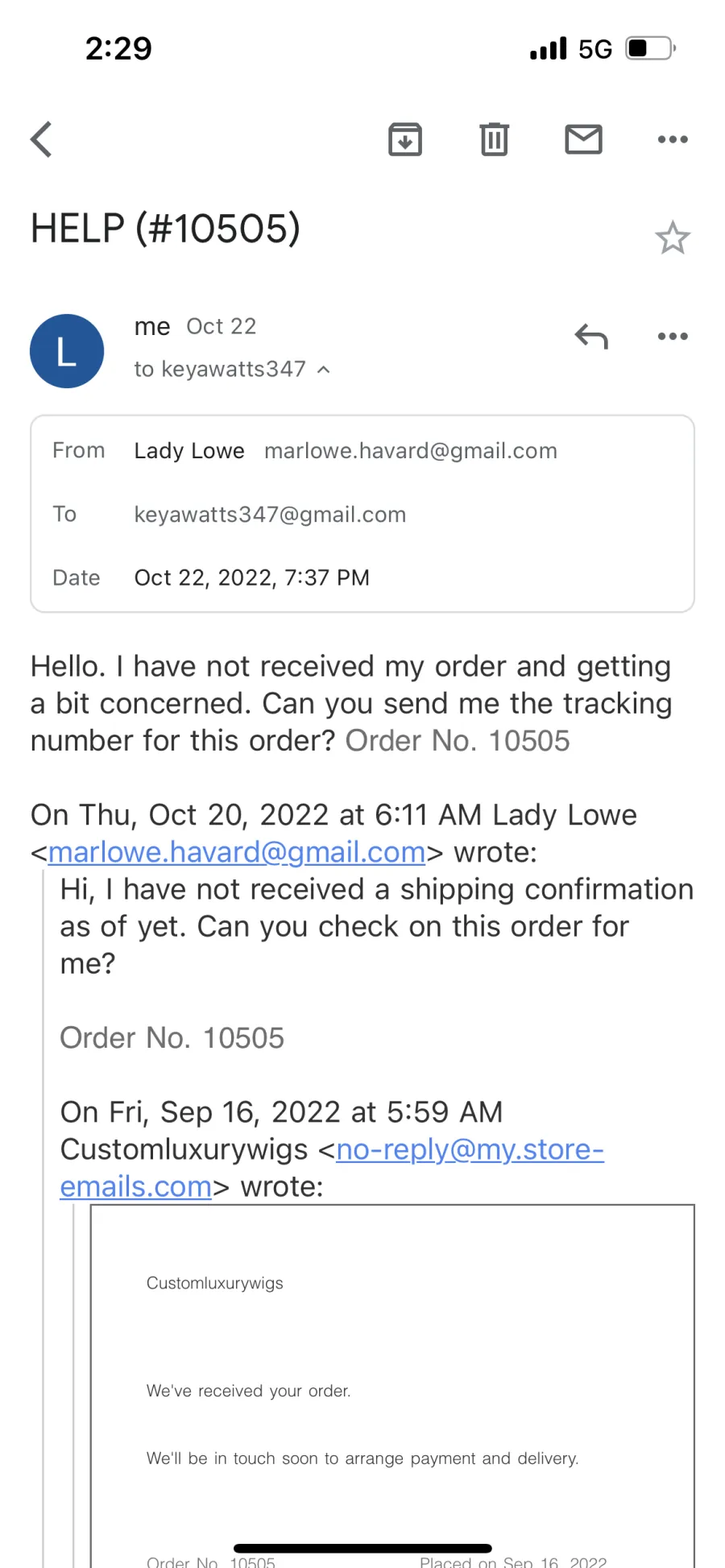725x1568 pixels.
Task: Tap the blue L sender avatar
Action: (67, 351)
